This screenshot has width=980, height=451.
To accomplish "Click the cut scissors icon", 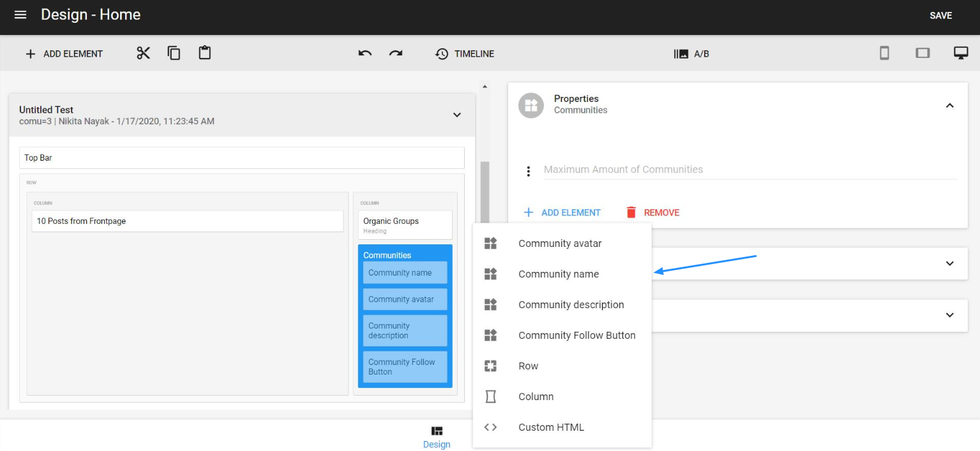I will pos(143,53).
